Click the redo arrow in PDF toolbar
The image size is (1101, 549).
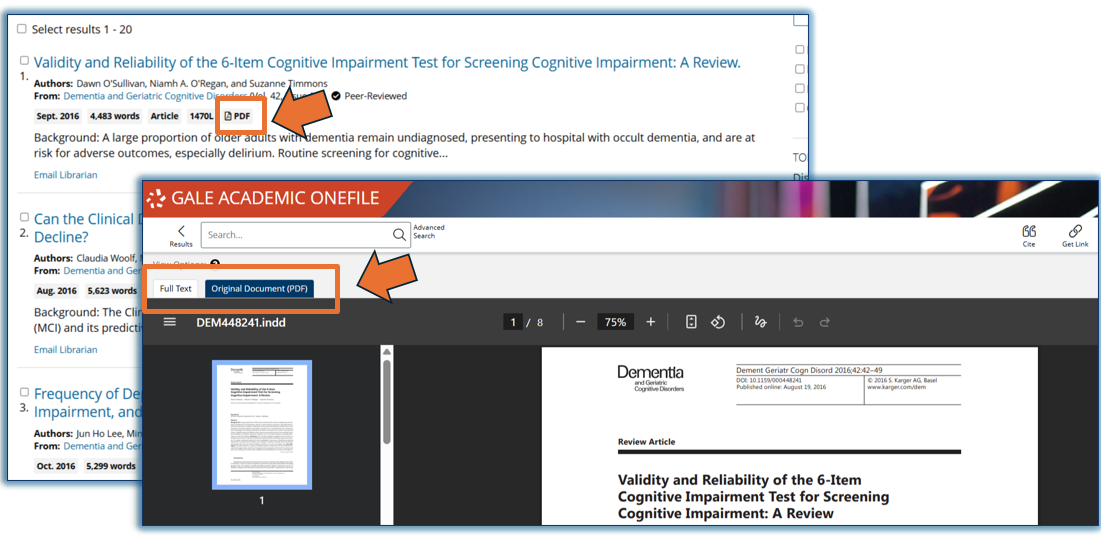click(x=825, y=322)
